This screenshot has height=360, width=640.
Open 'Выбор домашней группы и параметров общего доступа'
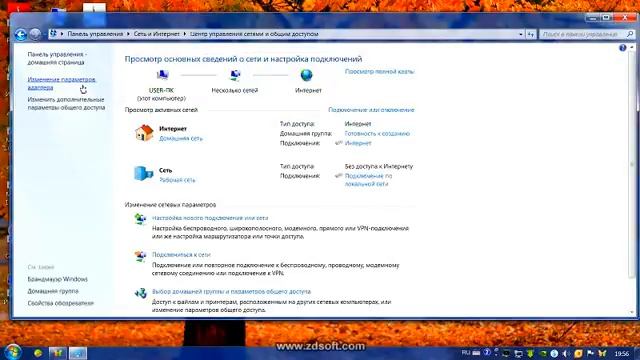click(x=231, y=291)
